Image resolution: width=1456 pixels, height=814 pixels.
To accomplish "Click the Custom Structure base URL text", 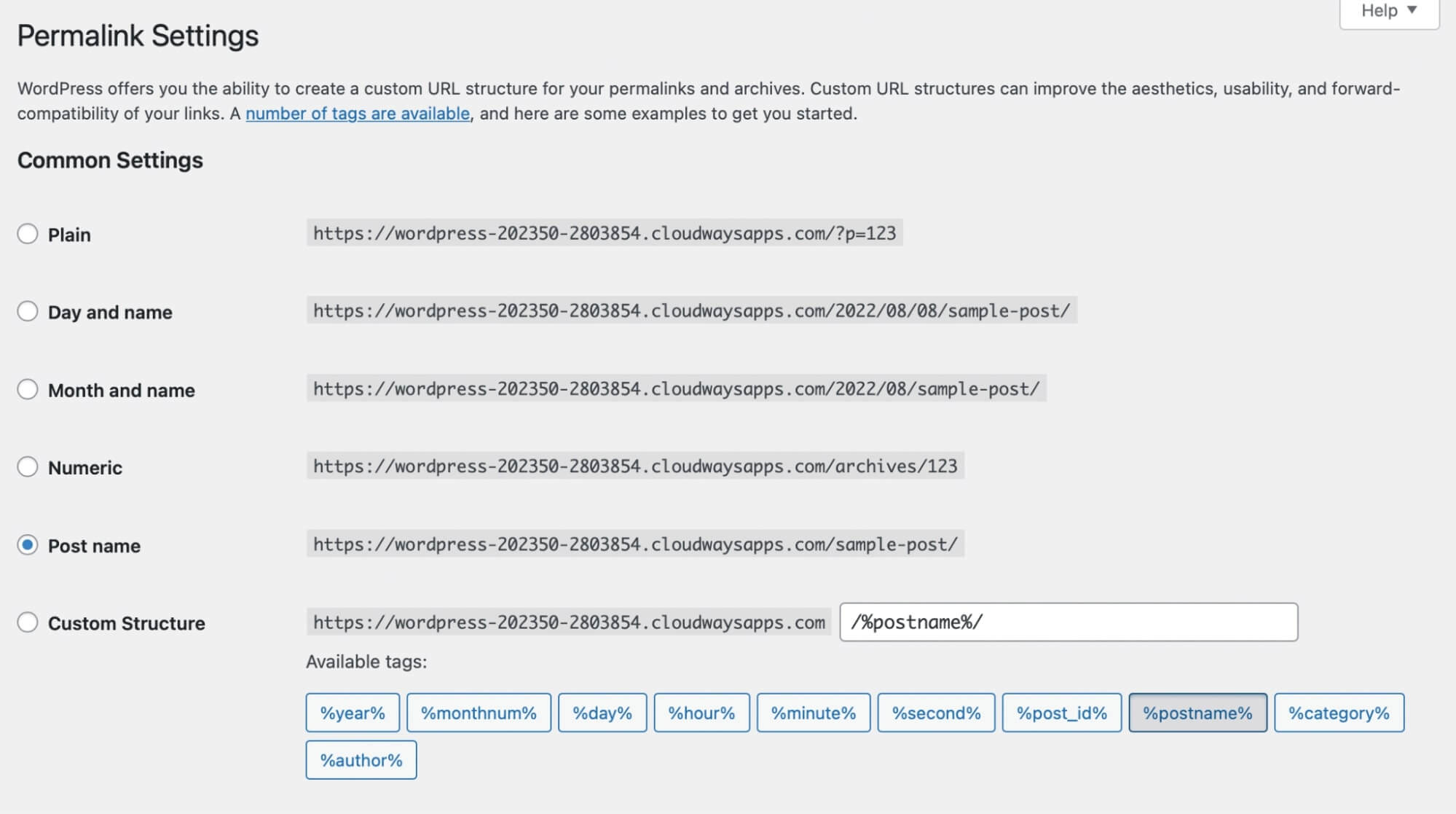I will pos(569,622).
